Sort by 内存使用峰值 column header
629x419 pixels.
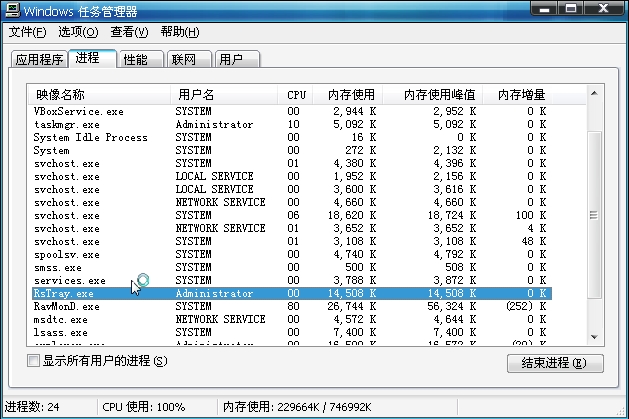pos(432,95)
